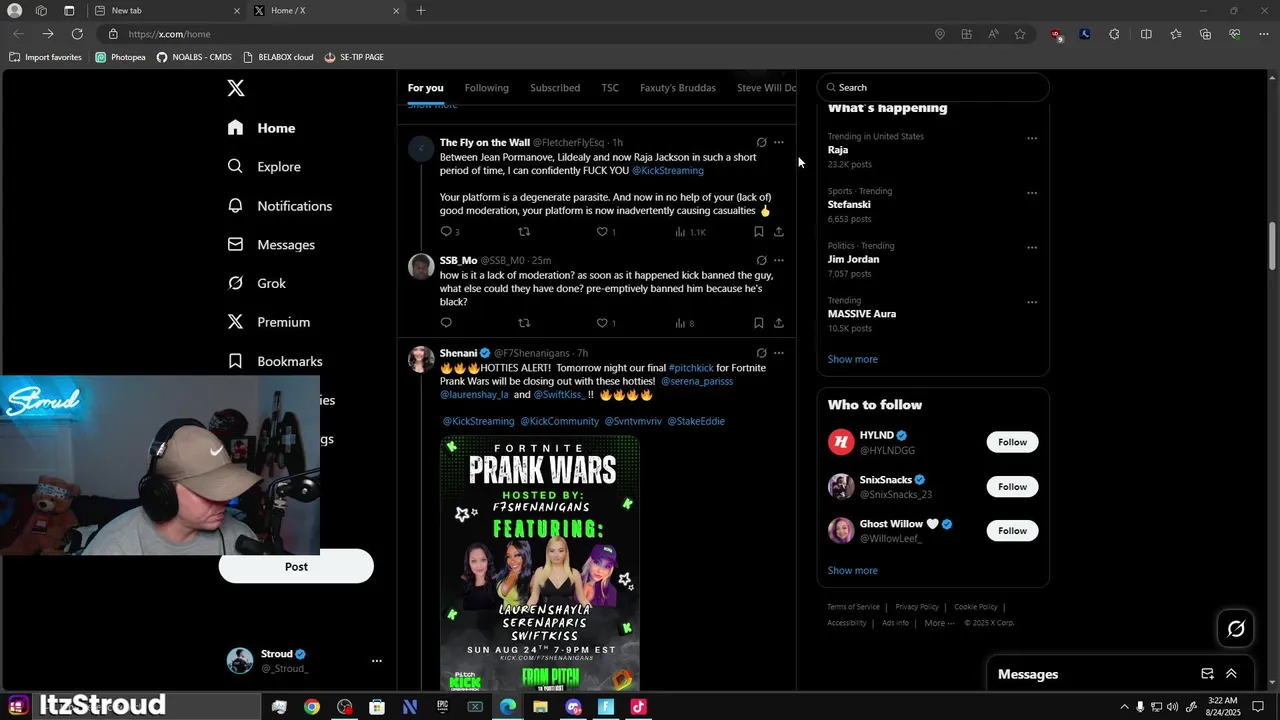Refresh the browser page
1280x720 pixels.
[x=77, y=34]
